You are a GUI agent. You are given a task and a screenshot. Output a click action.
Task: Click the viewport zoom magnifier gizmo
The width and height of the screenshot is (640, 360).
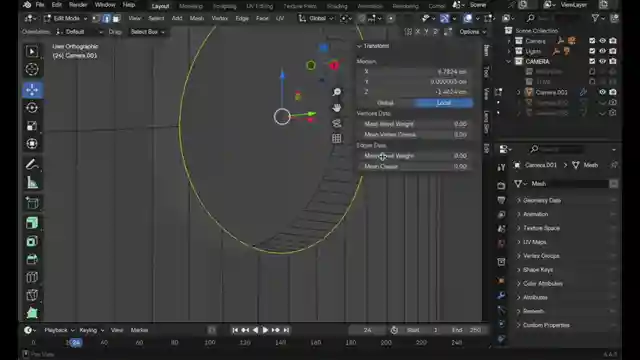[336, 92]
